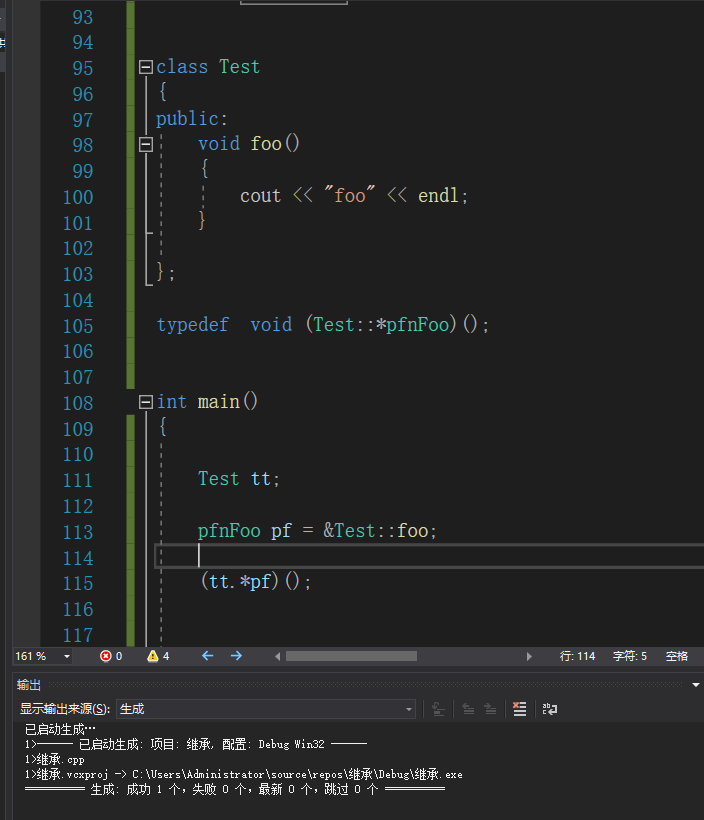Clear all output with the red-X icon

519,709
